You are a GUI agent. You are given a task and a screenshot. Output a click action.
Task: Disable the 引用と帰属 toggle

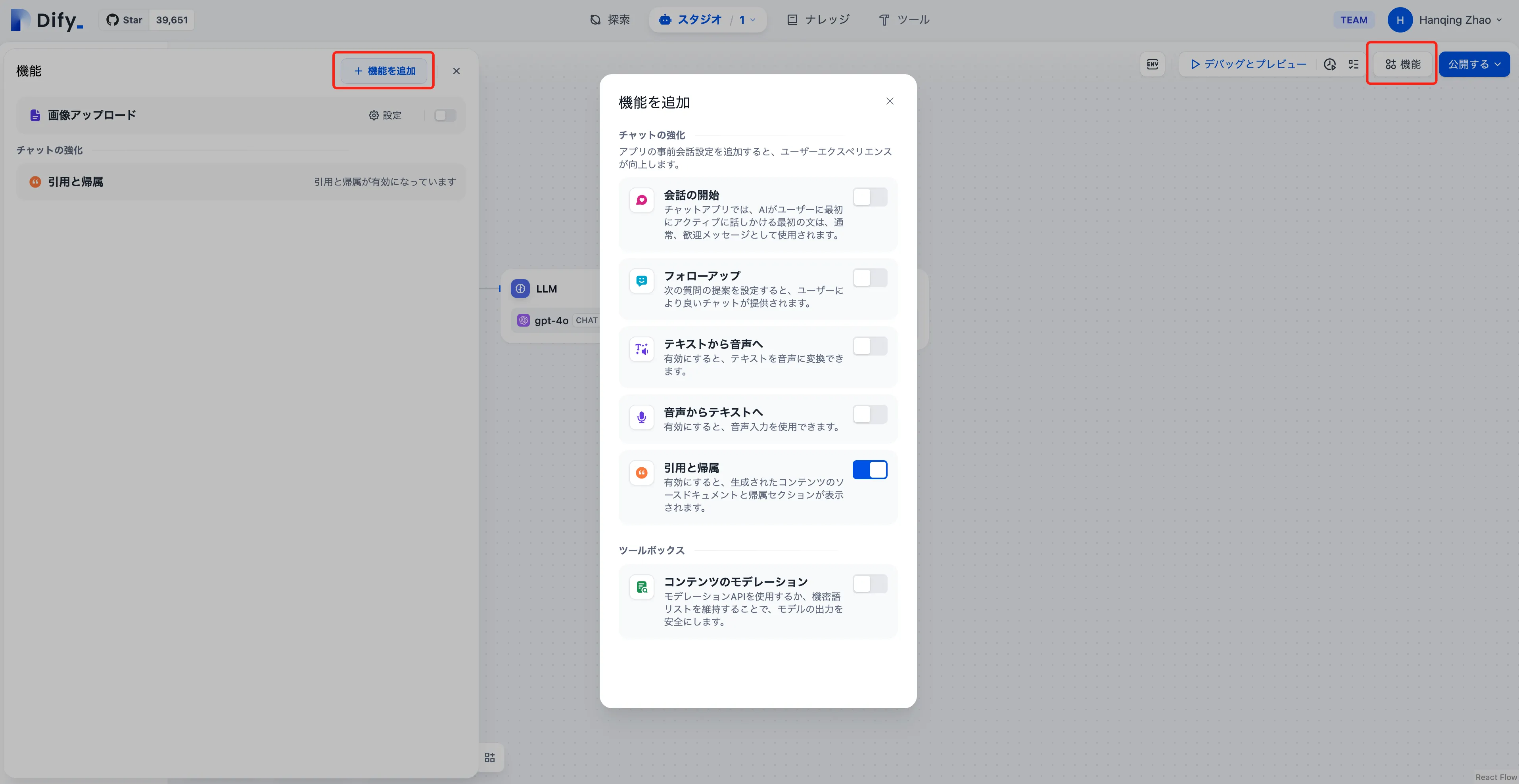[870, 470]
